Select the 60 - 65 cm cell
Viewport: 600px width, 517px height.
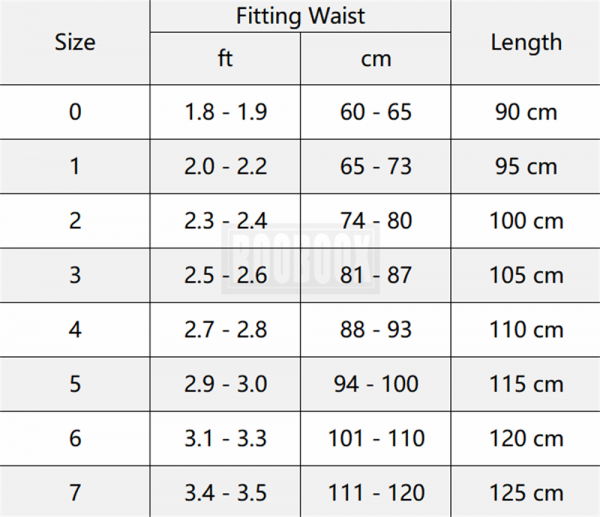click(376, 111)
